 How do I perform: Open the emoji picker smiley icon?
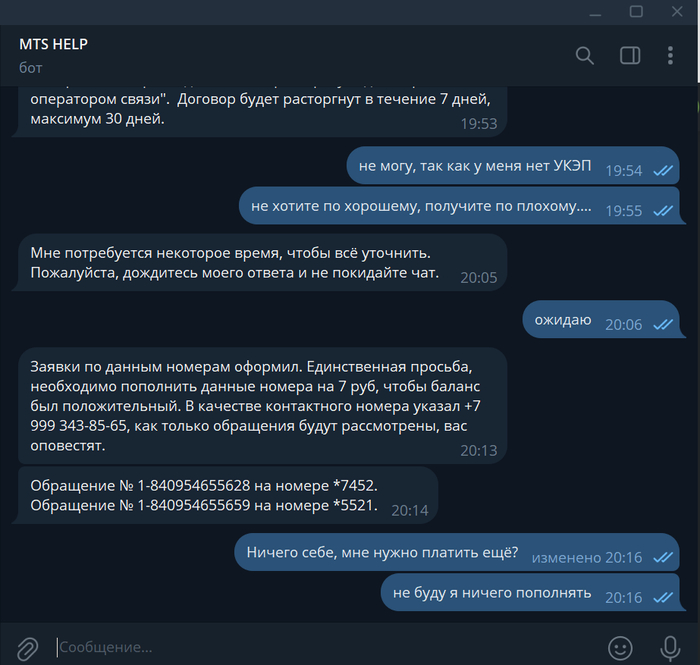621,647
